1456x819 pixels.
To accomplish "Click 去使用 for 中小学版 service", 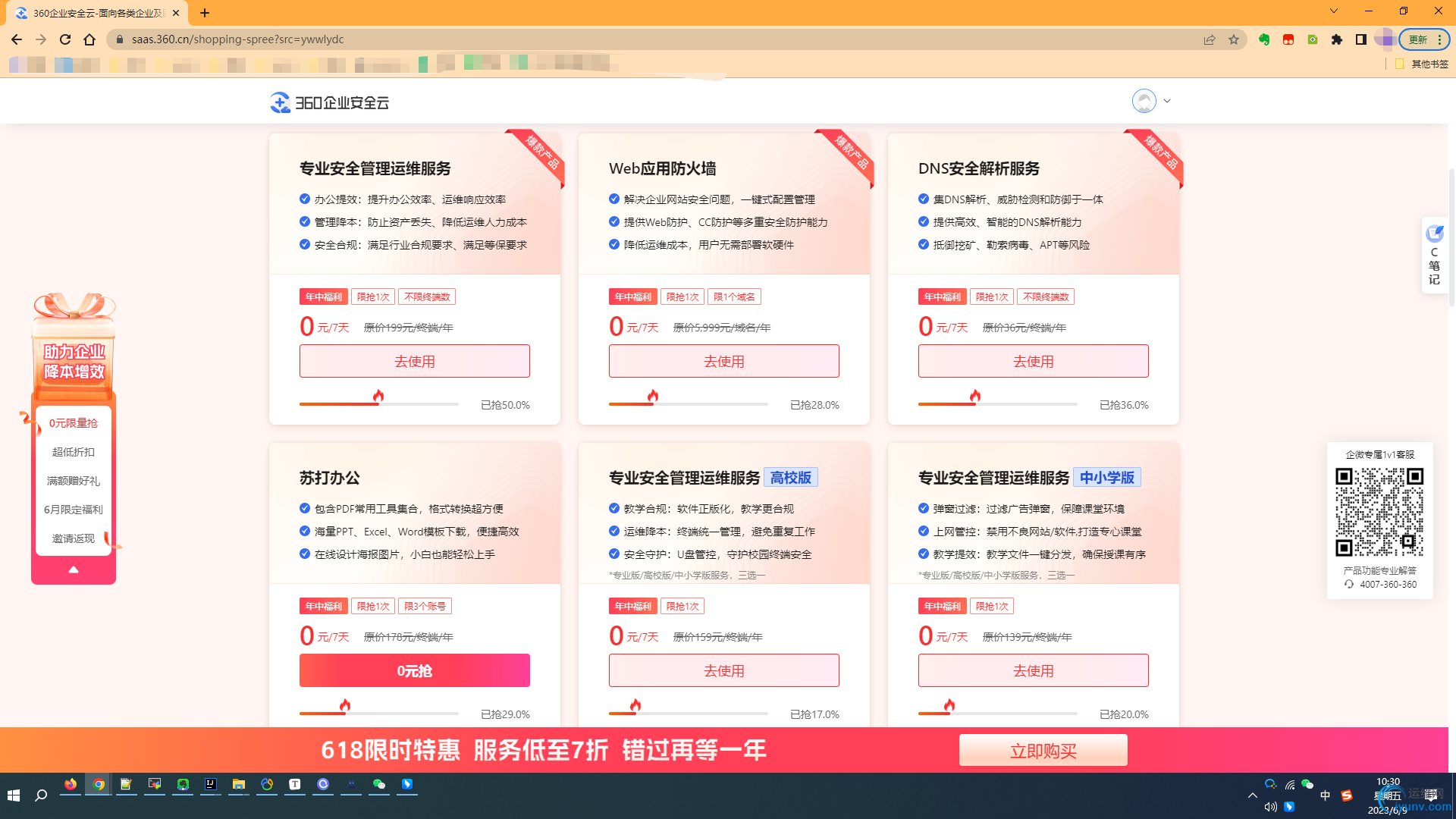I will [x=1034, y=670].
